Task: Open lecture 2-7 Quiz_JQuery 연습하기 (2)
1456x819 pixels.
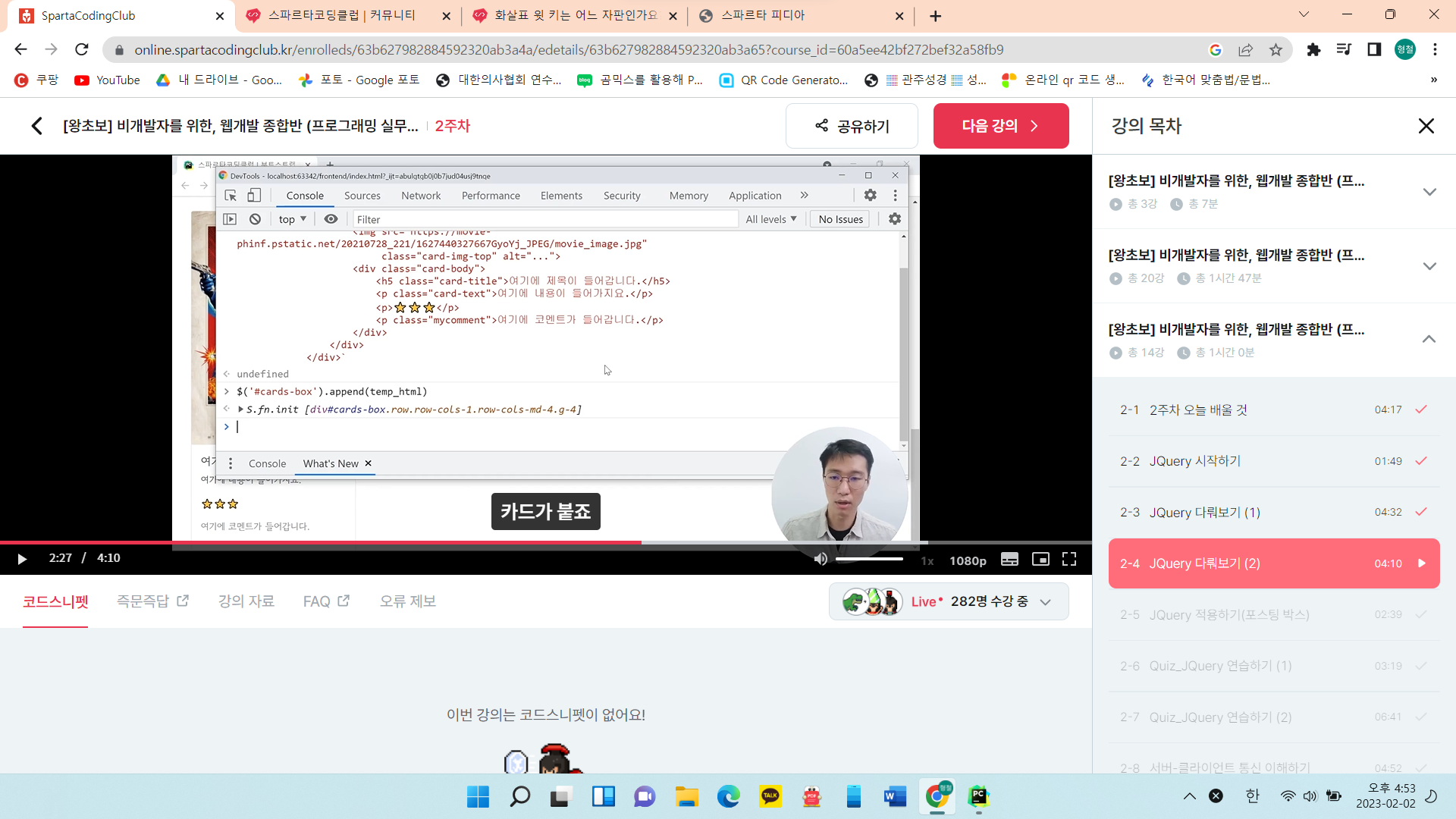Action: (1274, 717)
